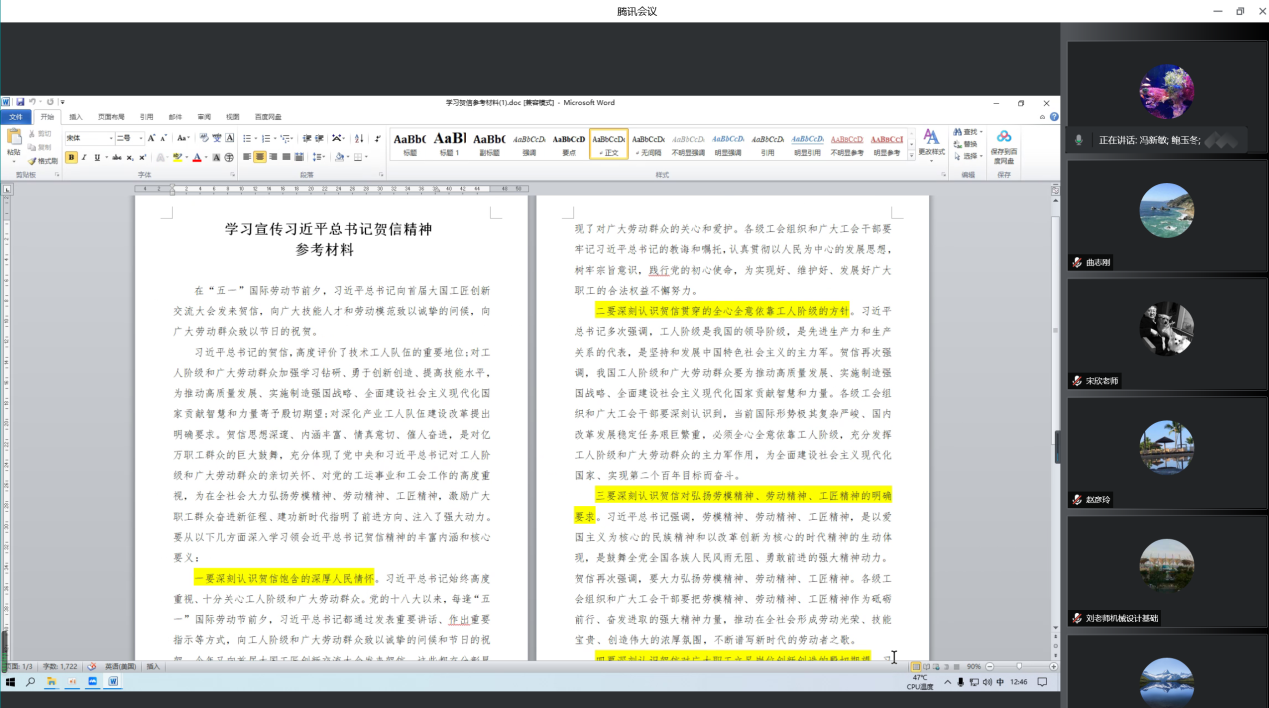The width and height of the screenshot is (1269, 708).
Task: Apply subscript formatting
Action: 132,157
